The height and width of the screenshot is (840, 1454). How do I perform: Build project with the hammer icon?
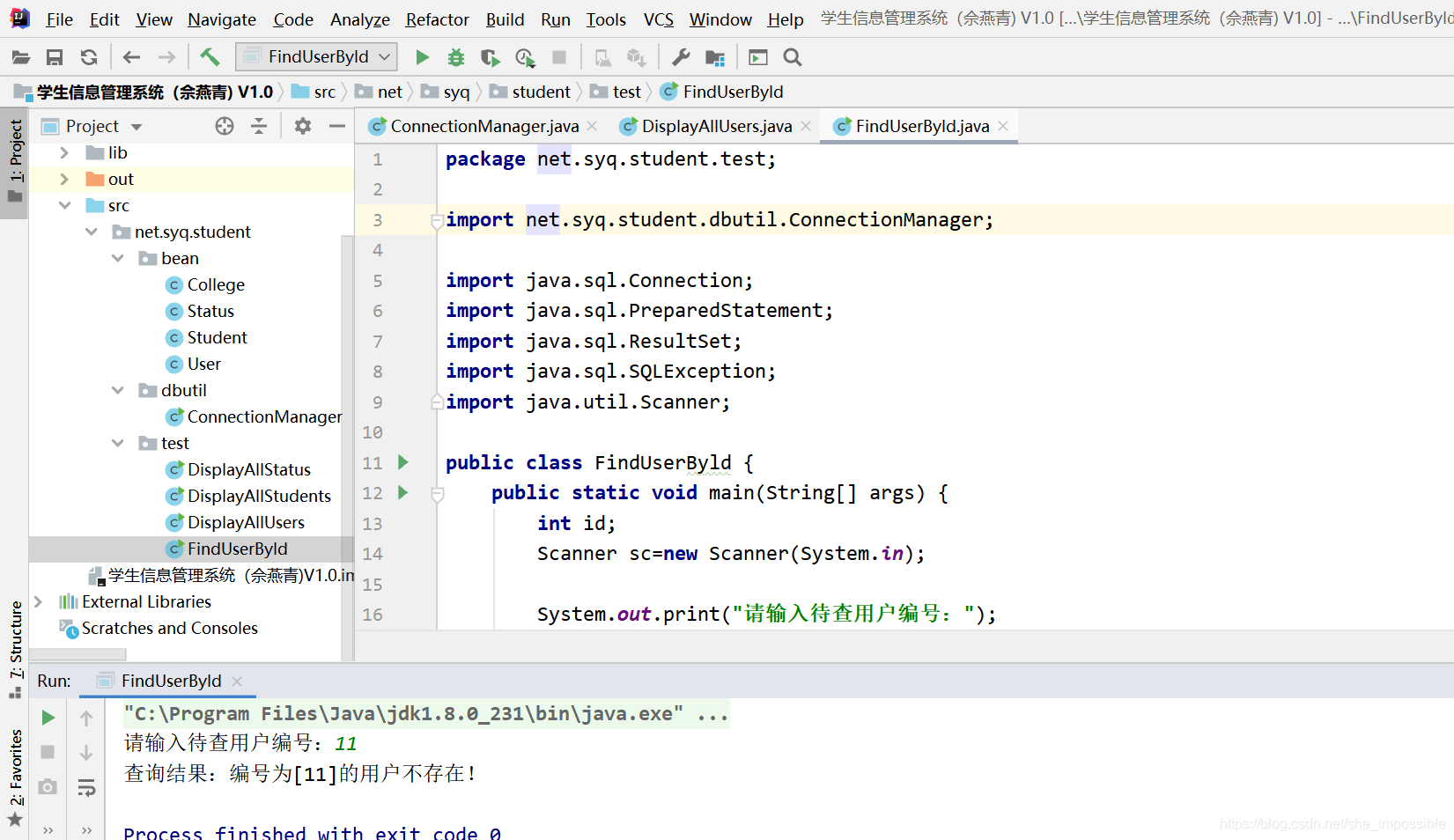210,57
